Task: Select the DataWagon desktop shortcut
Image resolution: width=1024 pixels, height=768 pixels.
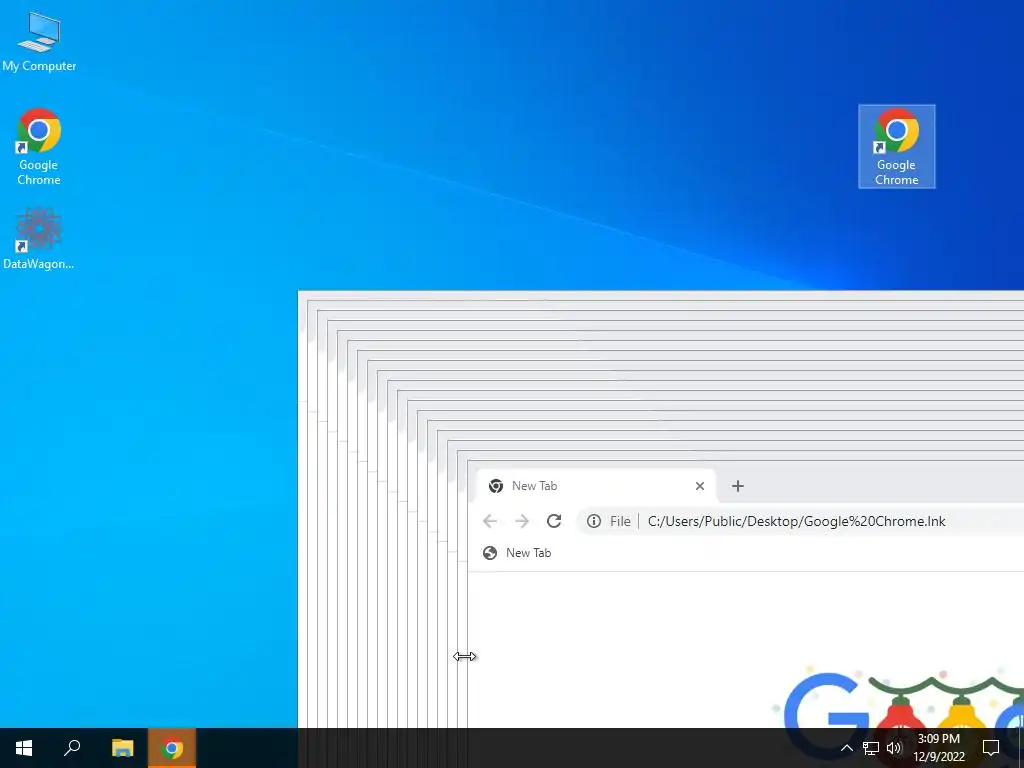Action: 39,238
